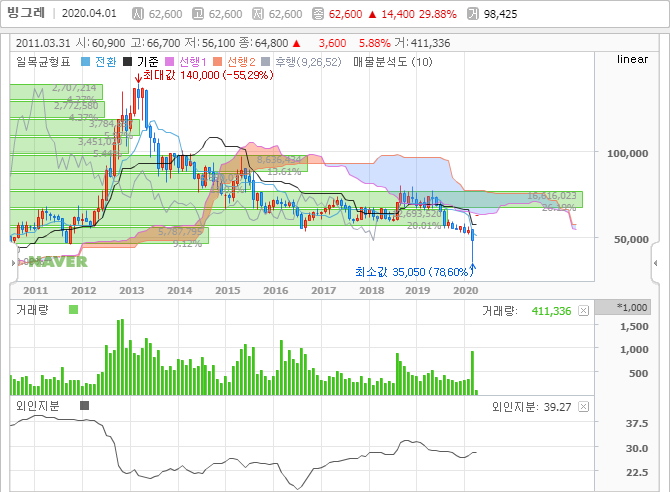Close the 외인지분 foreign ownership panel

pyautogui.click(x=583, y=407)
